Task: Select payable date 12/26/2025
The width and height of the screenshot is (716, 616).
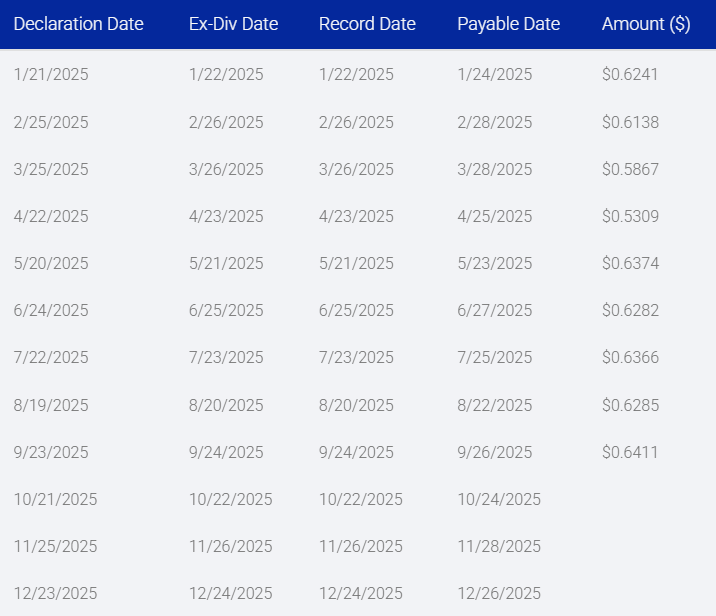Action: coord(499,593)
